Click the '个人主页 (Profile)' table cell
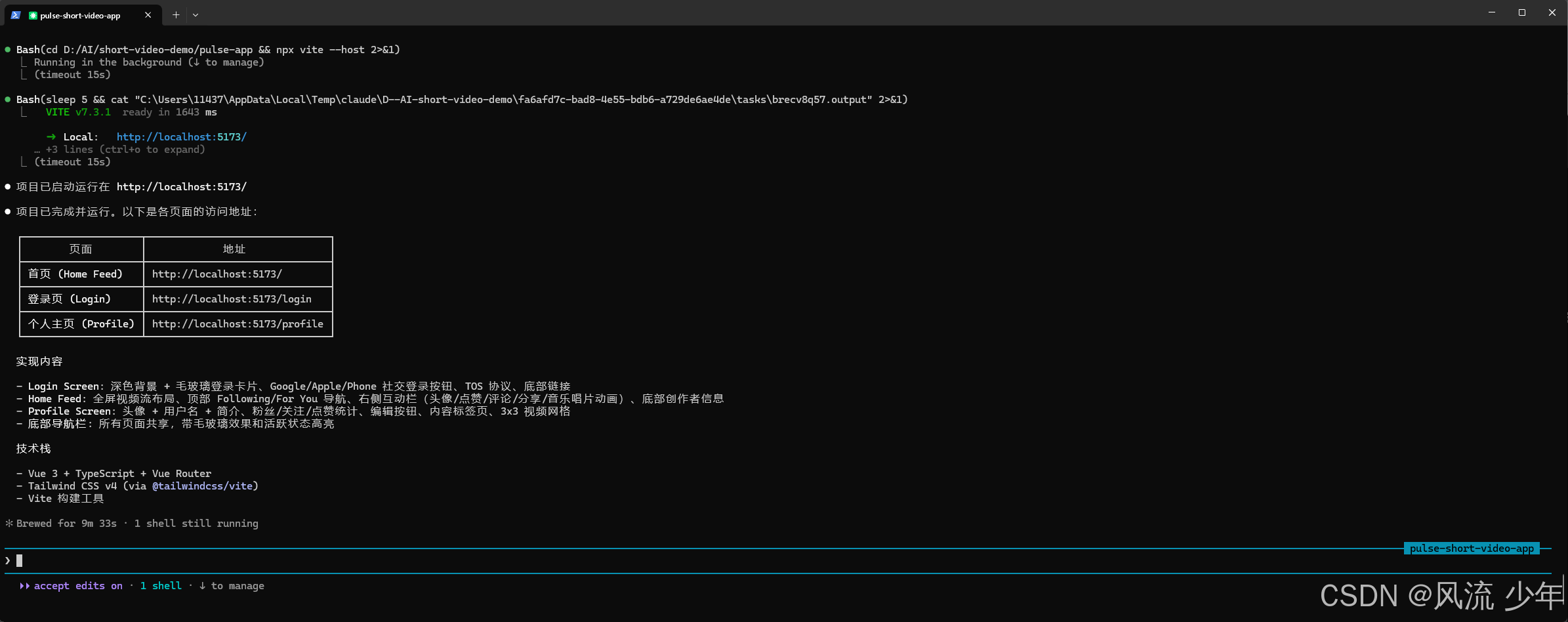The height and width of the screenshot is (622, 1568). click(x=81, y=324)
